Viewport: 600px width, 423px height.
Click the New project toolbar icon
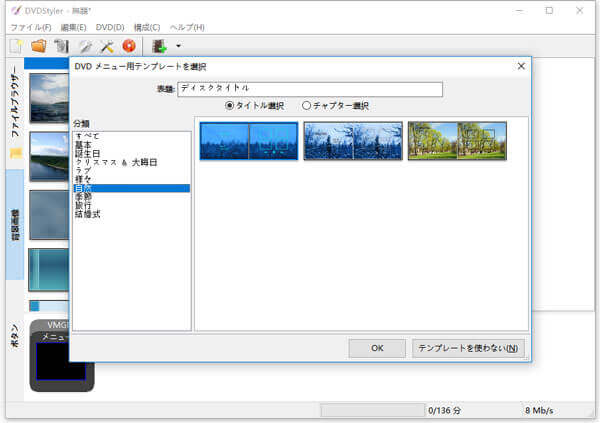(16, 46)
